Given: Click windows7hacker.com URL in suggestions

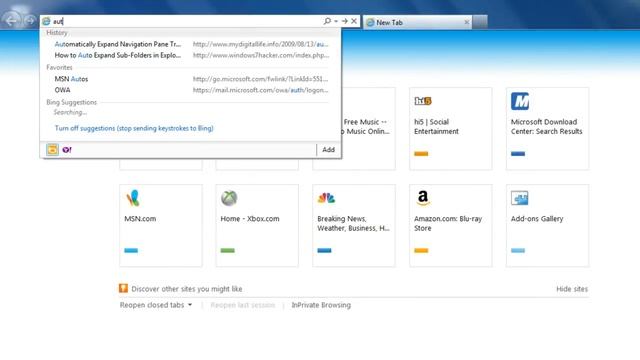Looking at the screenshot, I should pyautogui.click(x=260, y=55).
